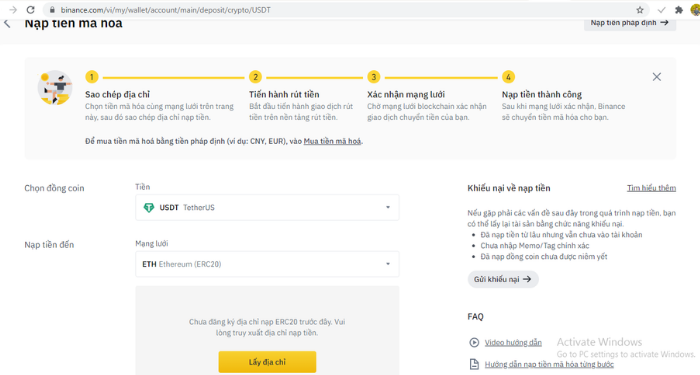Screen dimensions: 700x375
Task: Click the browser forward arrow
Action: tap(13, 10)
